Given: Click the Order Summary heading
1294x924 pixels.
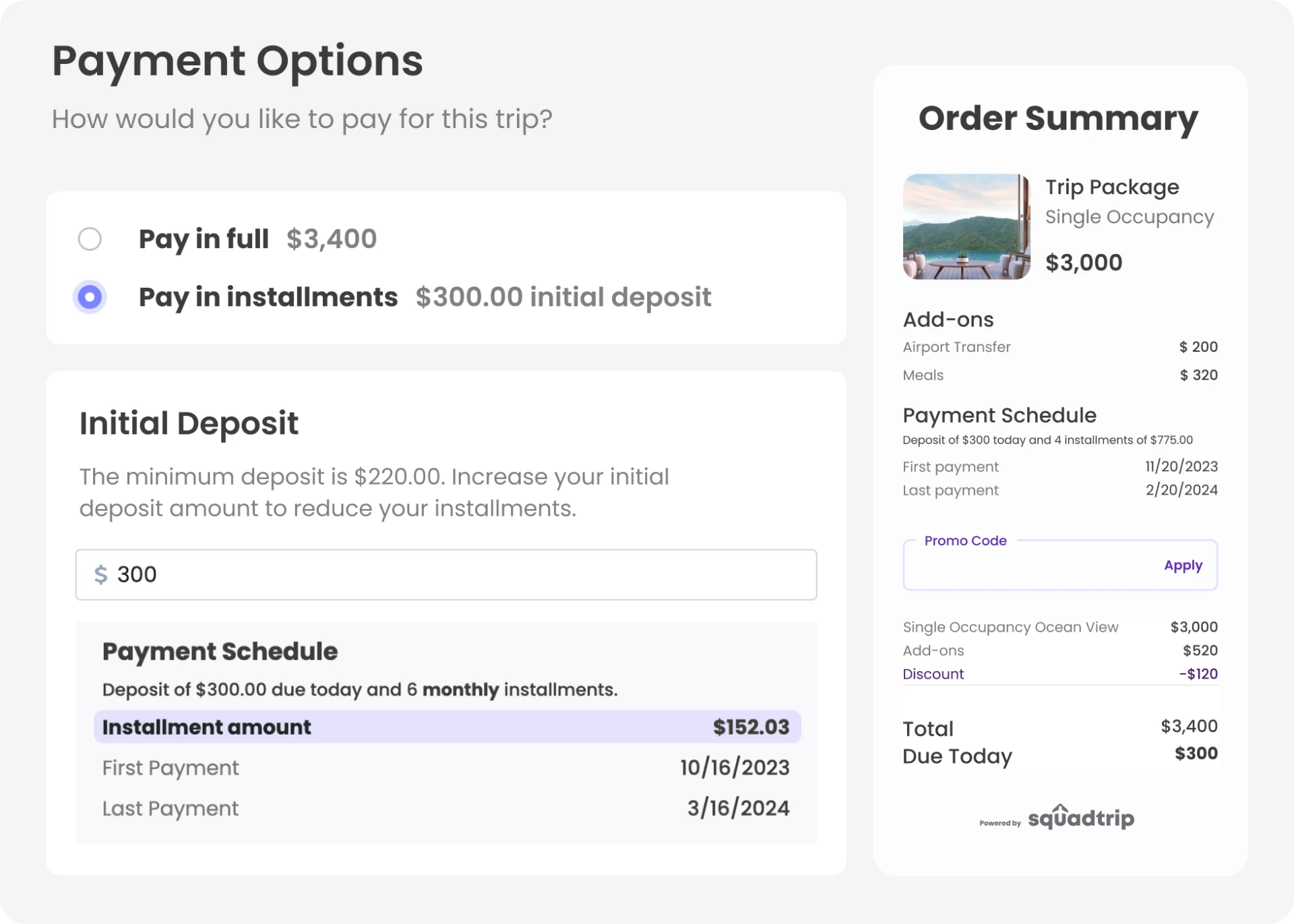Looking at the screenshot, I should click(x=1059, y=119).
